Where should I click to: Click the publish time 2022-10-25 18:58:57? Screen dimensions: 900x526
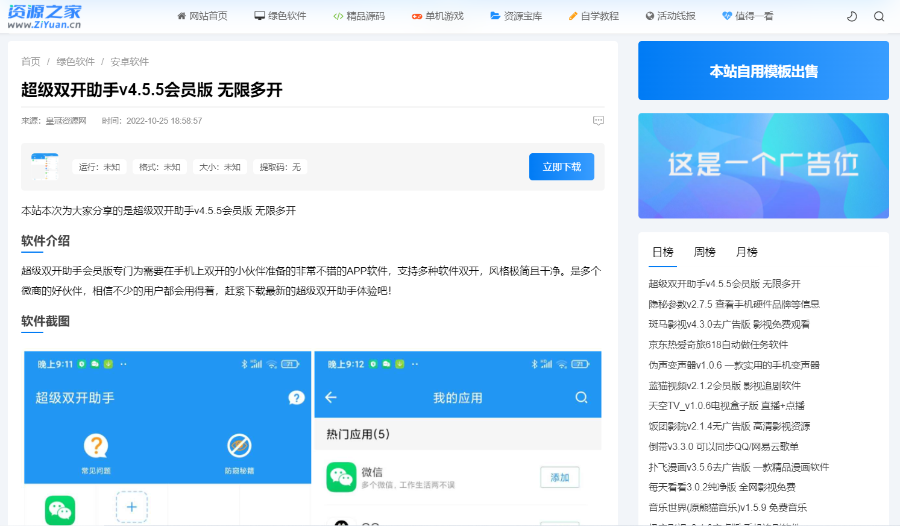click(x=164, y=121)
